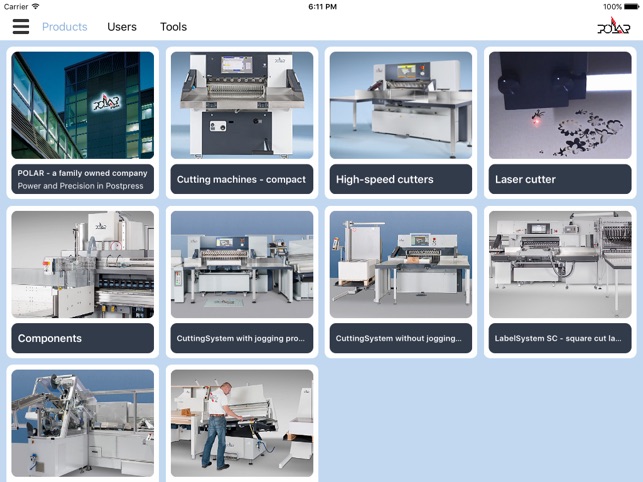Open thumbnail showing man operating machine
The image size is (643, 482).
tap(242, 423)
